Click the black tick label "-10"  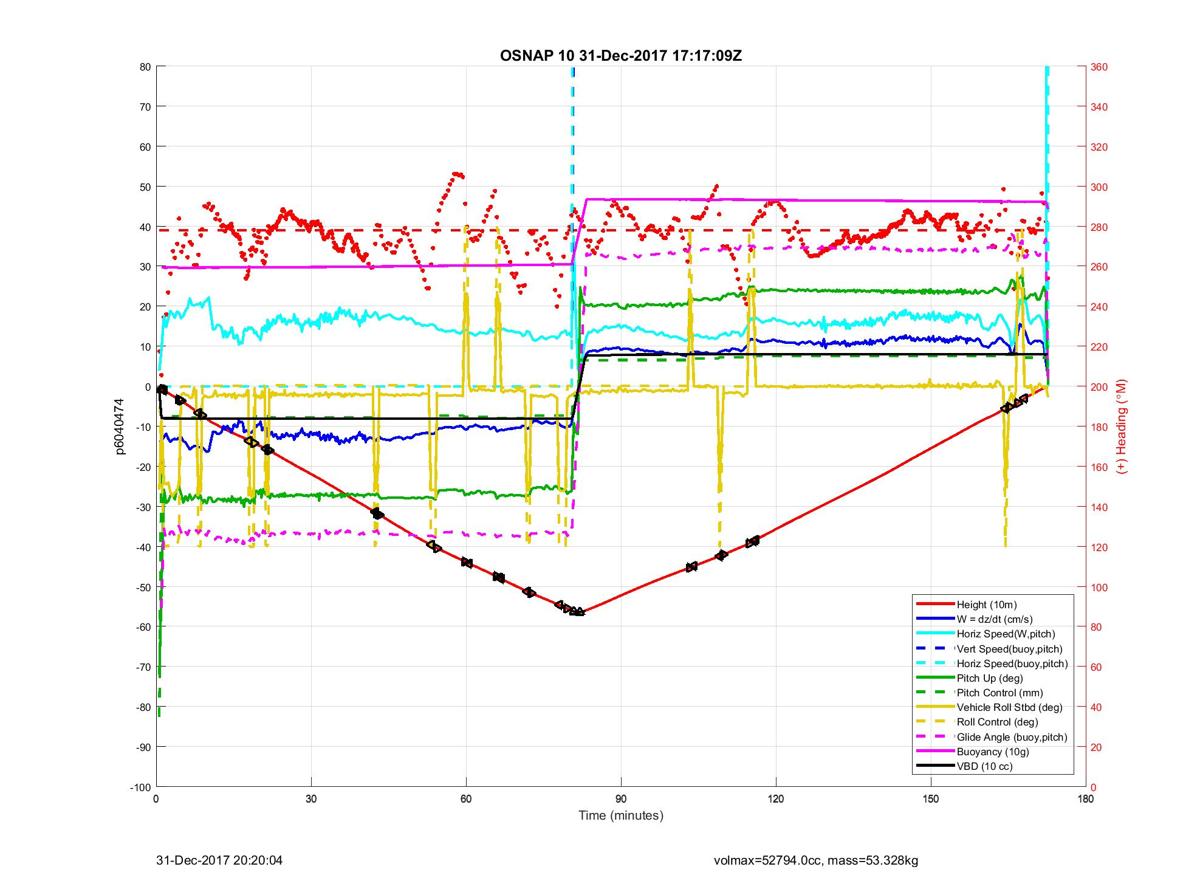pyautogui.click(x=142, y=427)
